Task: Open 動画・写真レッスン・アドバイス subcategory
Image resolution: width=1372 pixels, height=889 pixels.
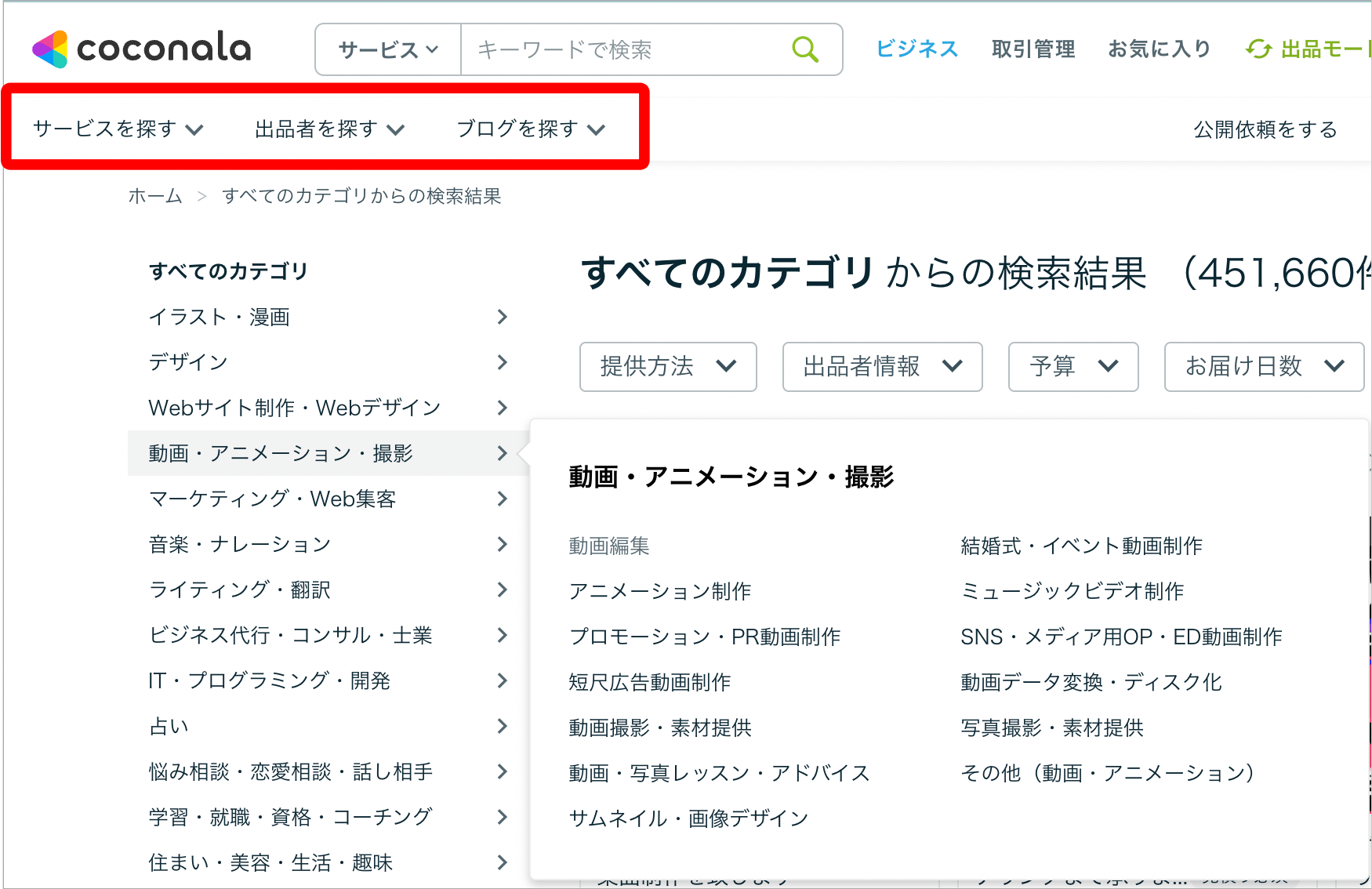Action: tap(720, 773)
